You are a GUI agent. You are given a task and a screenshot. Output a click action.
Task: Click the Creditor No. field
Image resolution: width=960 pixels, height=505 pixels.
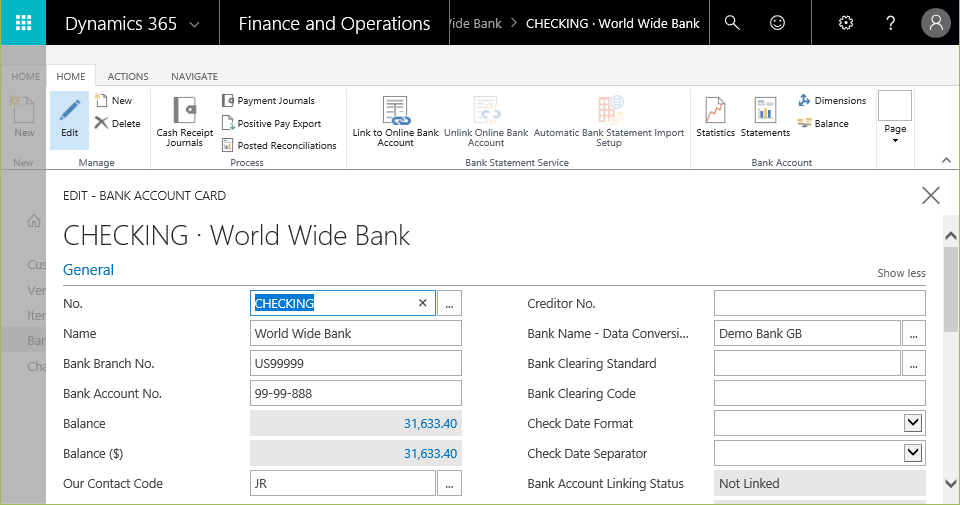click(820, 303)
